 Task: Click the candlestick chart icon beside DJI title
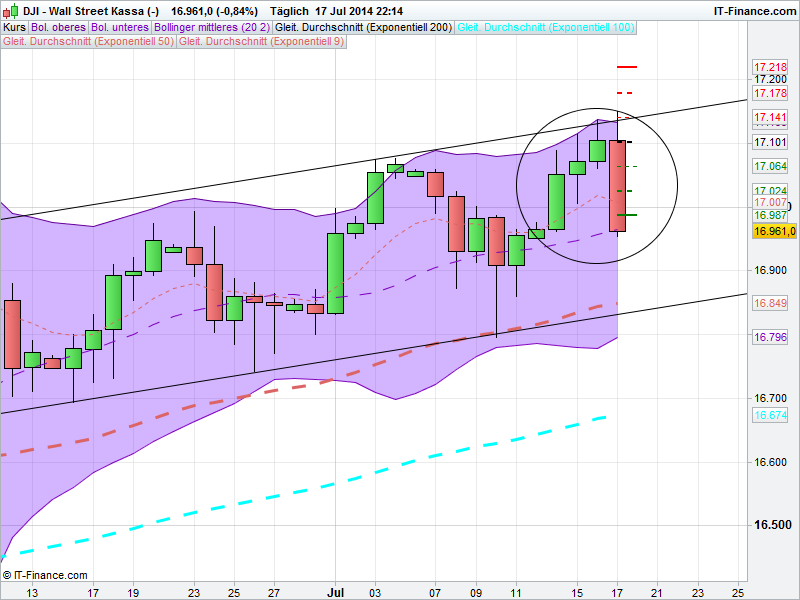point(9,10)
